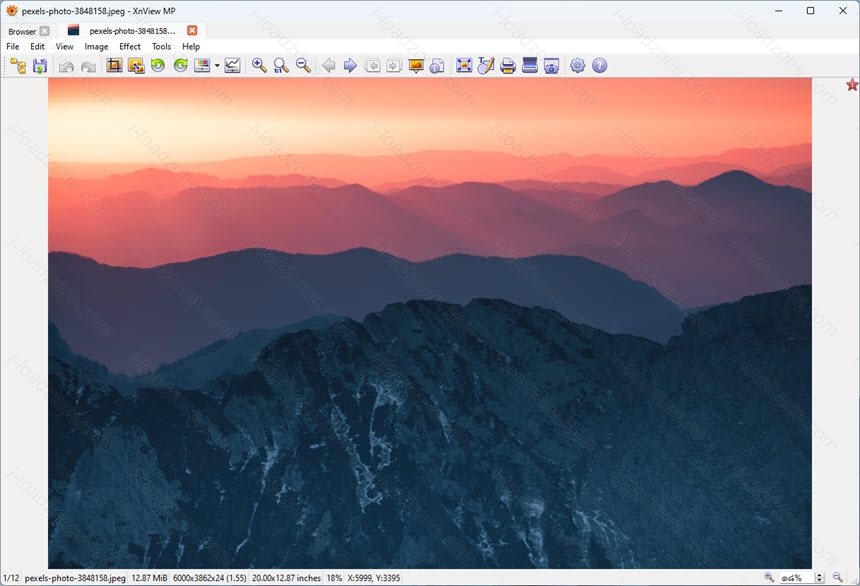Click the Save file toolbar icon

(39, 66)
